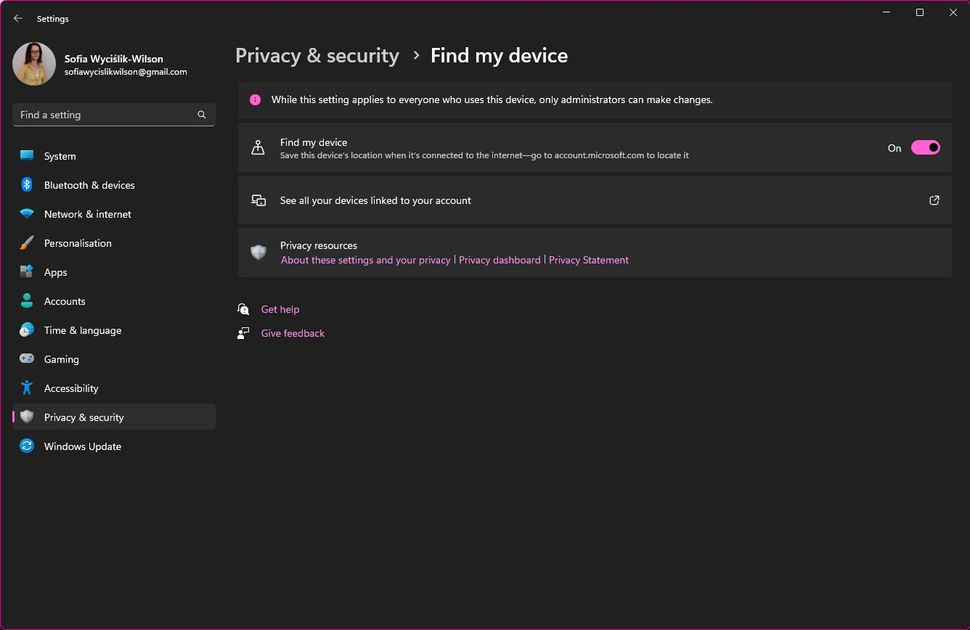Select the System category icon
Viewport: 970px width, 630px height.
click(x=27, y=156)
